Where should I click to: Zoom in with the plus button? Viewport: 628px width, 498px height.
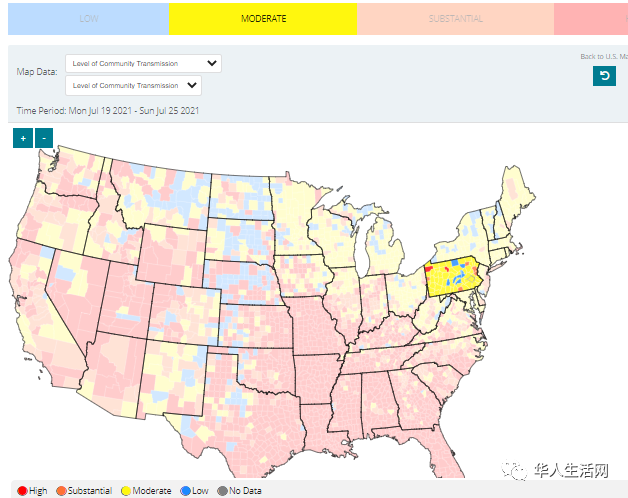[x=22, y=138]
